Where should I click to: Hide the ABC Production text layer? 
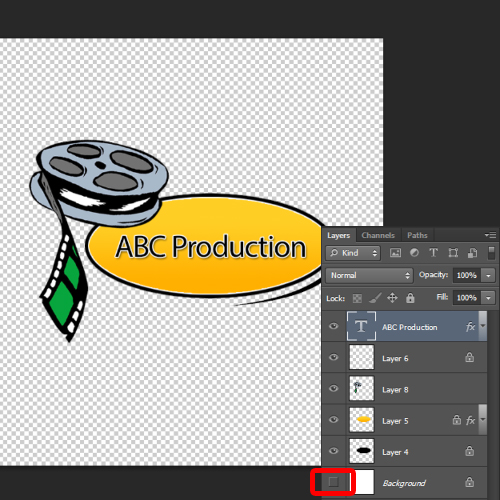click(333, 326)
